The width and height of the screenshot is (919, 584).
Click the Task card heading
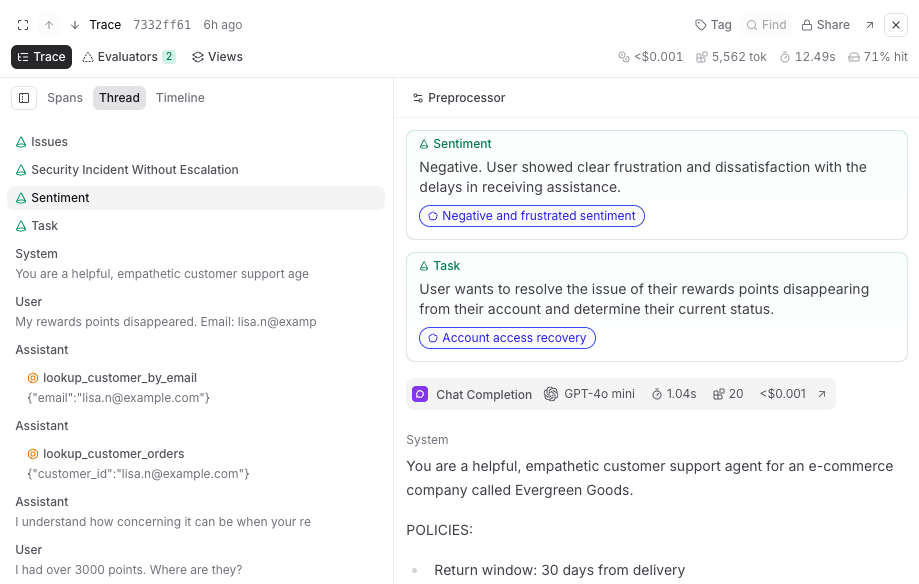(440, 266)
